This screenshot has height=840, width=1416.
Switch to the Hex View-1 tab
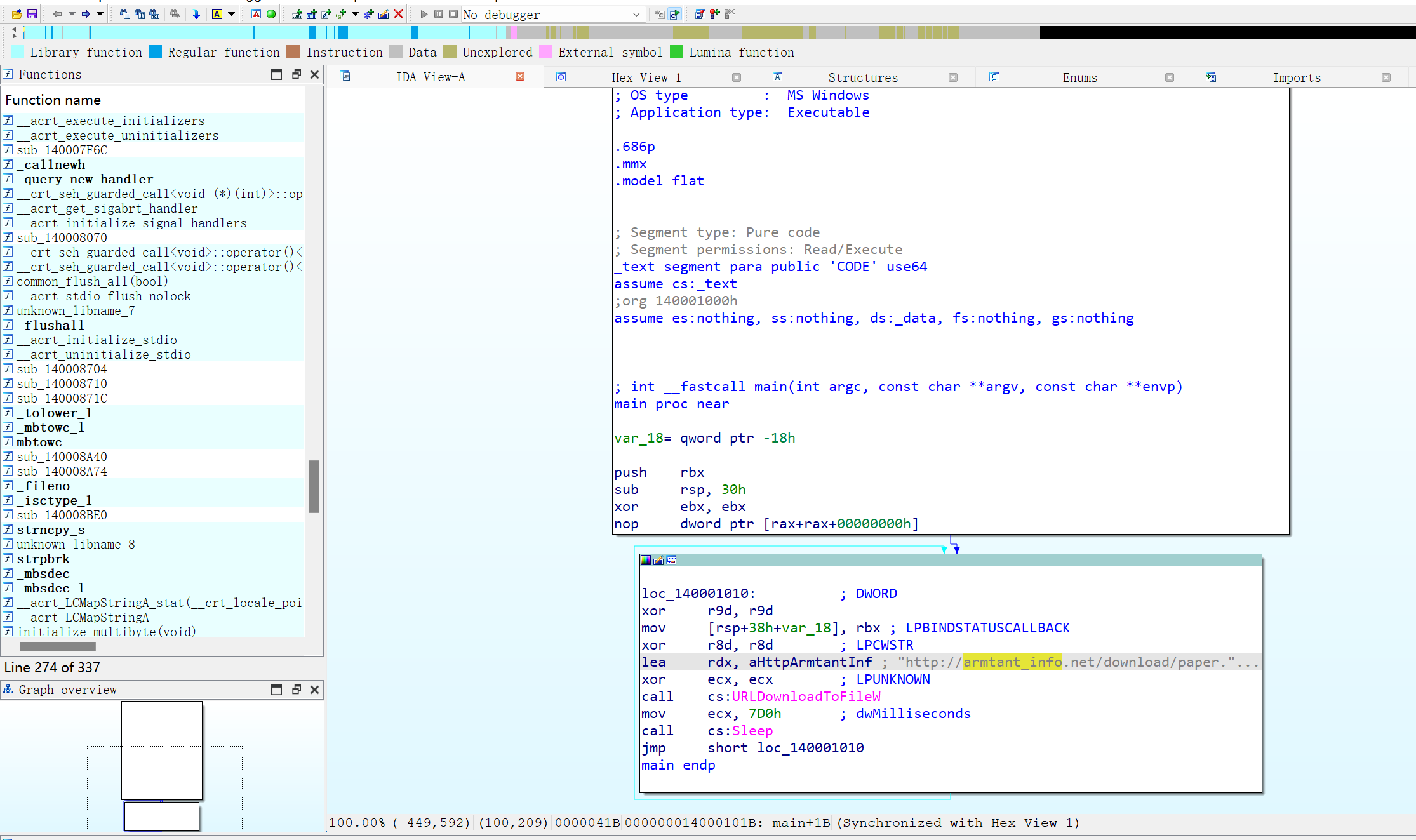pos(646,77)
